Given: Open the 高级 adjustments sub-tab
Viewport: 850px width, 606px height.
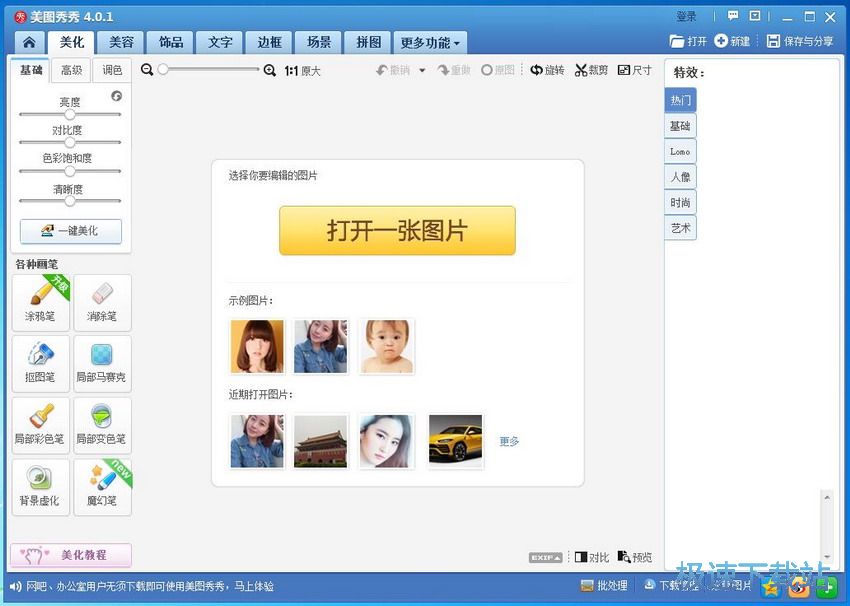Looking at the screenshot, I should pos(72,70).
